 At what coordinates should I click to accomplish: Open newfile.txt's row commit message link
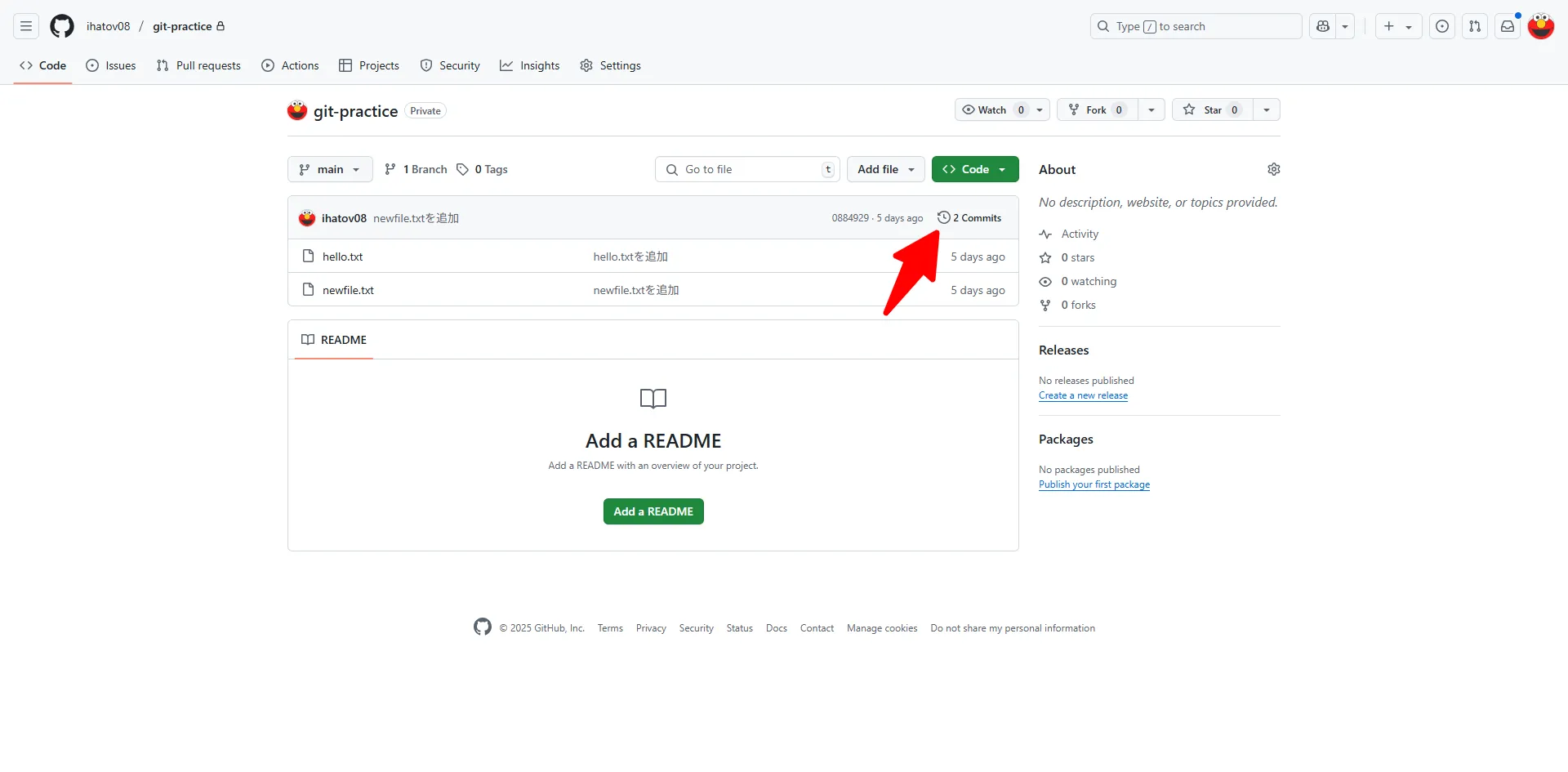click(636, 290)
